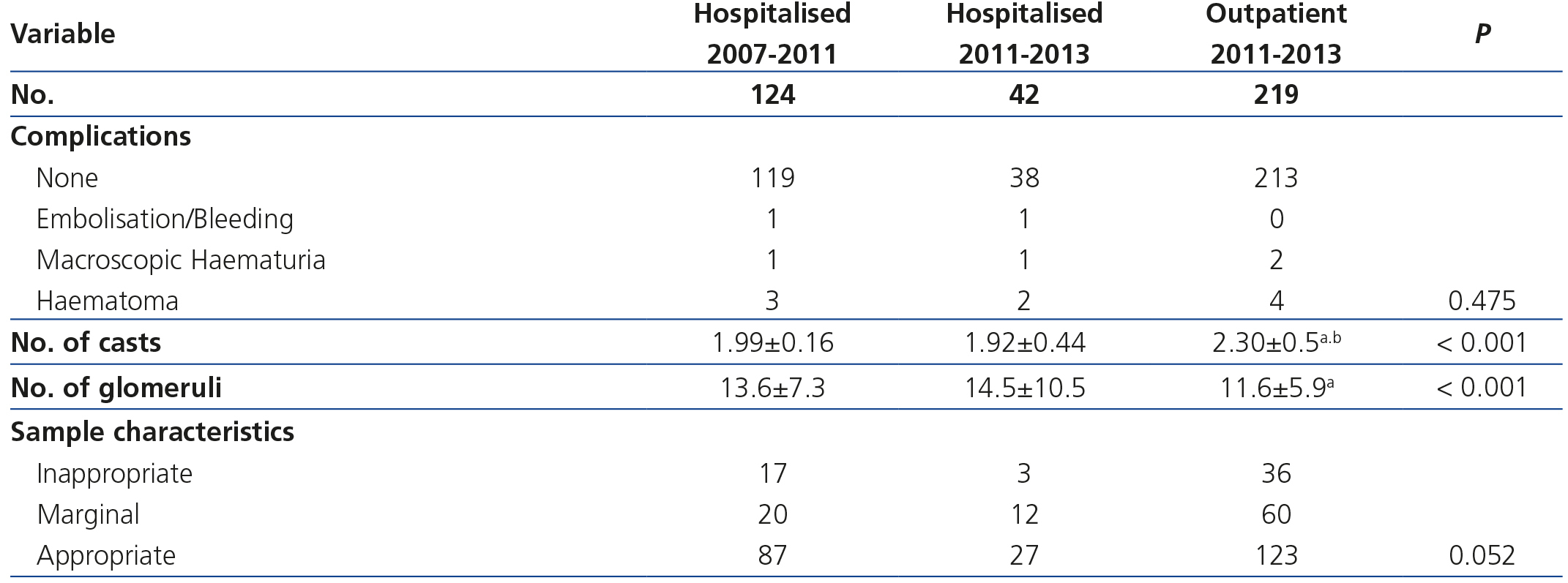This screenshot has height=583, width=1568.
Task: Select the Hospitalised 2011-2013 column header
Action: [x=1024, y=34]
